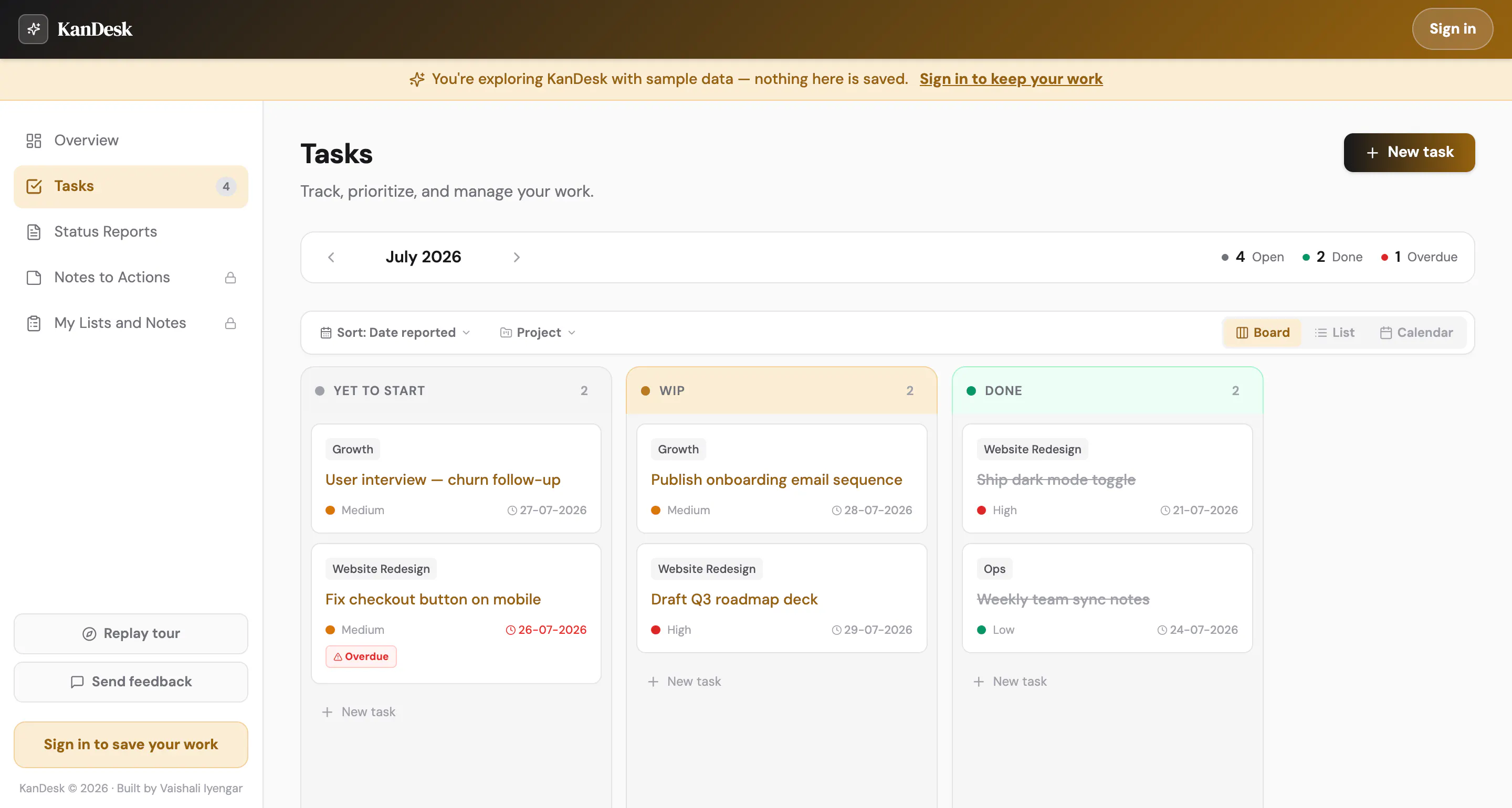Image resolution: width=1512 pixels, height=808 pixels.
Task: Click the Ops project tag
Action: (x=994, y=569)
